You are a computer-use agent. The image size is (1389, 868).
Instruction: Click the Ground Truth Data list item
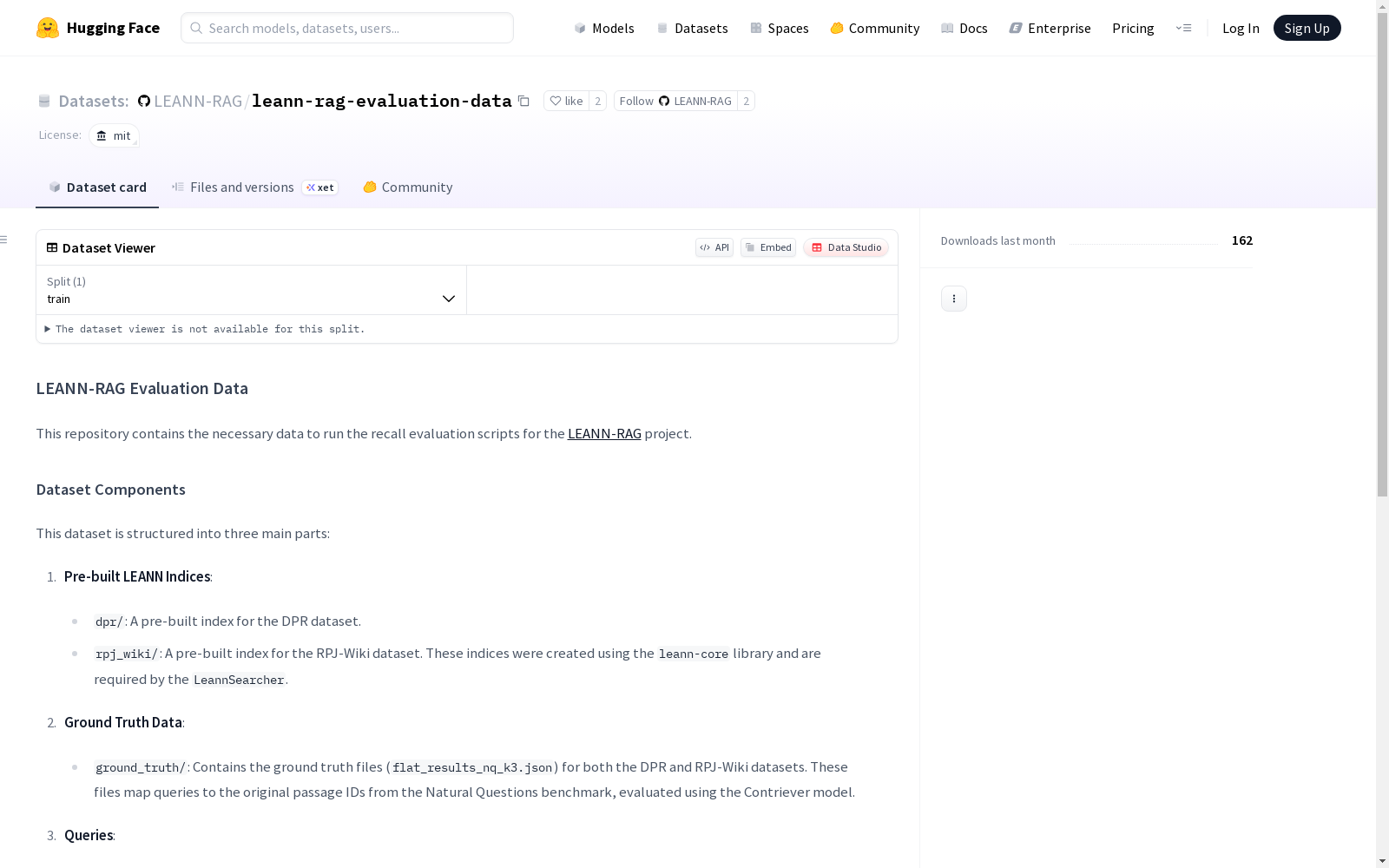123,722
